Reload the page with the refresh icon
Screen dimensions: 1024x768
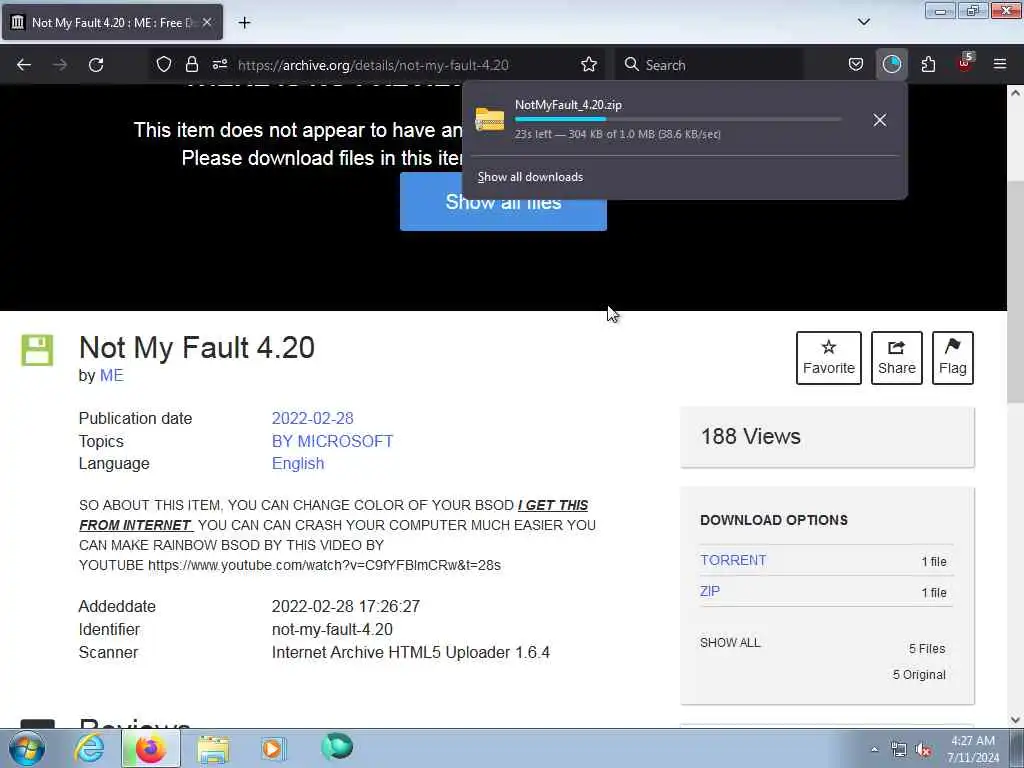pyautogui.click(x=96, y=65)
